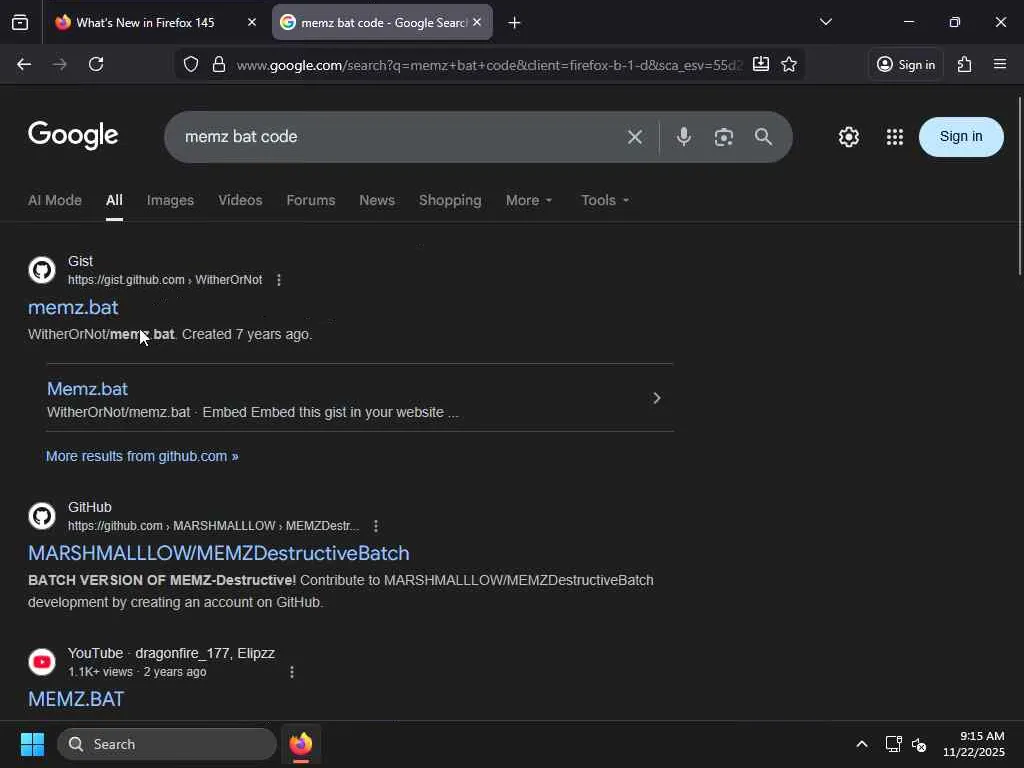Open tracking protection shield icon
This screenshot has width=1024, height=768.
(x=191, y=64)
